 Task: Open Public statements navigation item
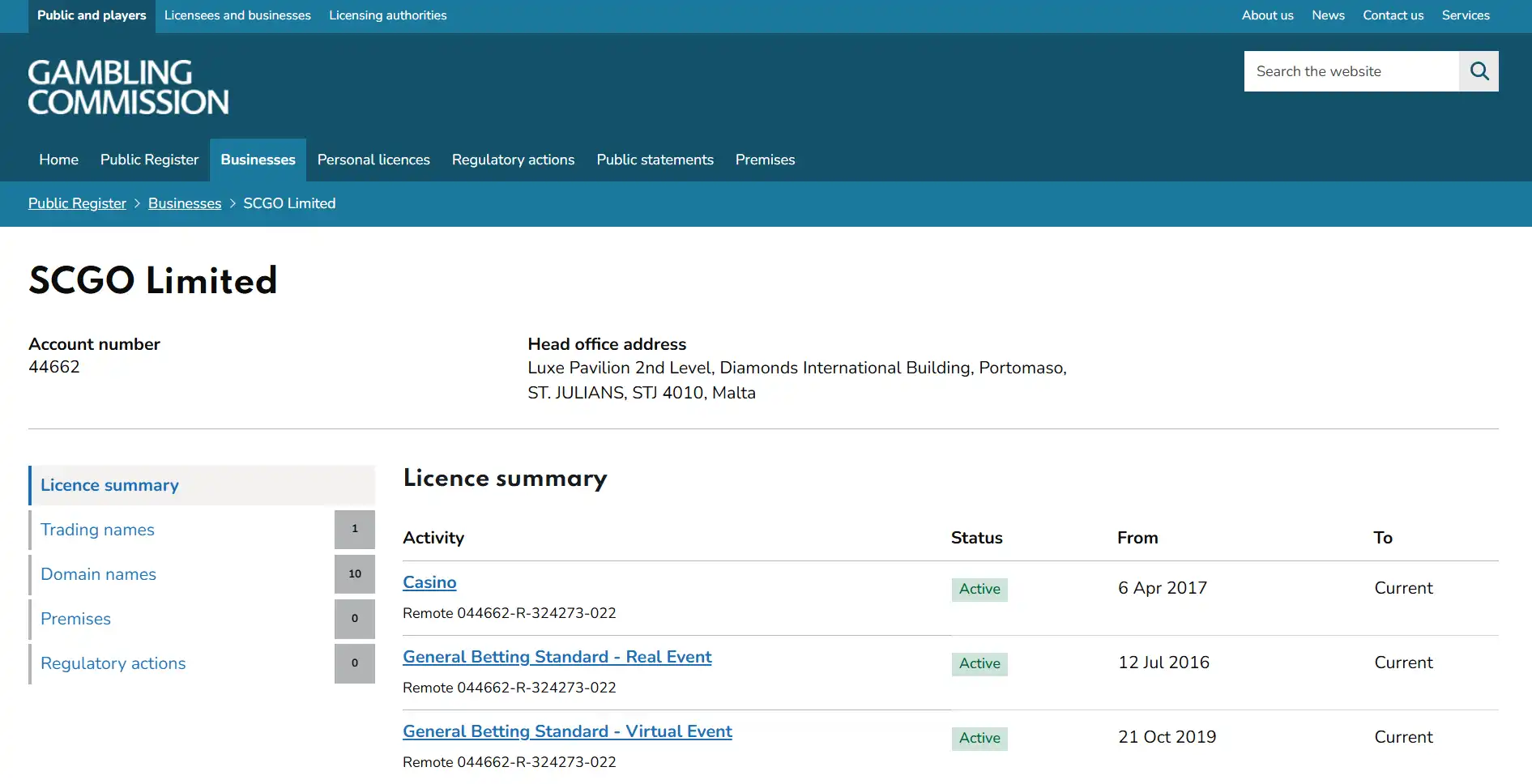(655, 160)
